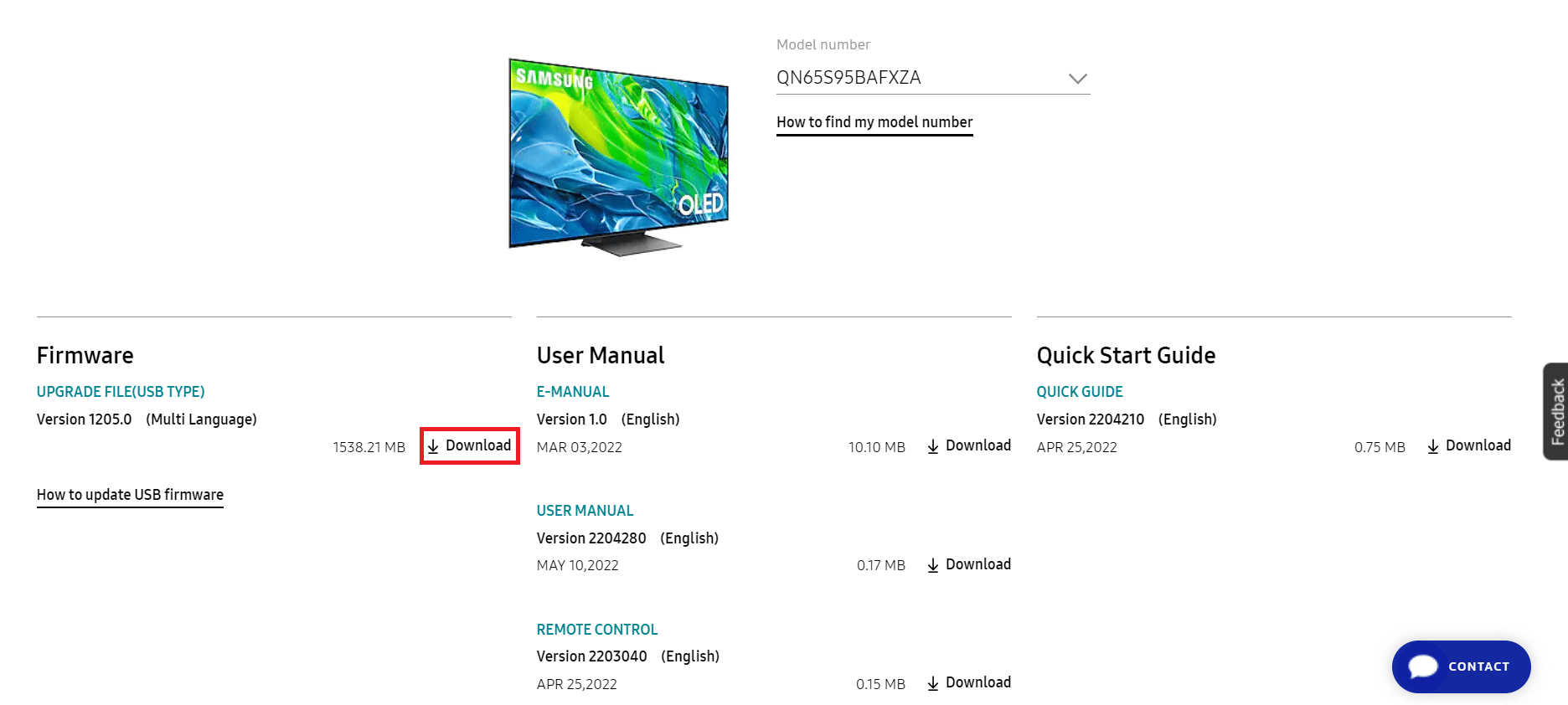Click the Quick Guide download arrow icon
The width and height of the screenshot is (1568, 705).
click(x=1432, y=446)
